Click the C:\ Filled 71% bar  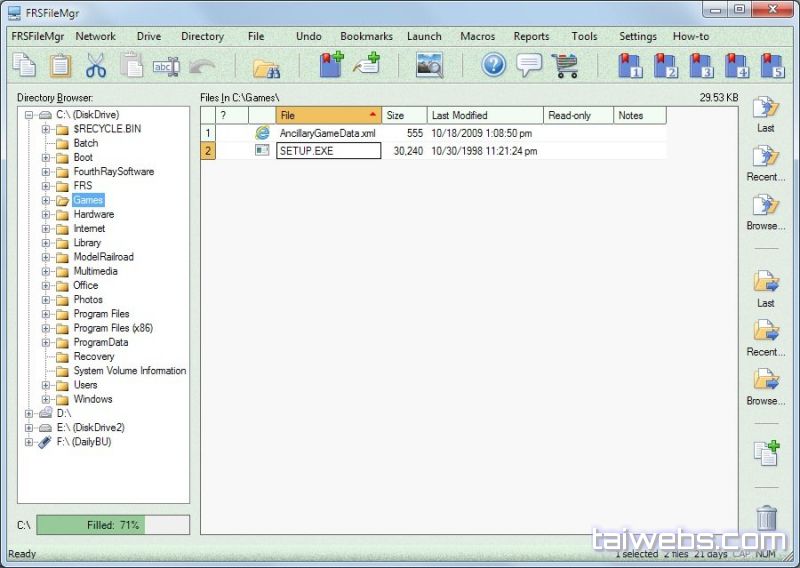(112, 525)
